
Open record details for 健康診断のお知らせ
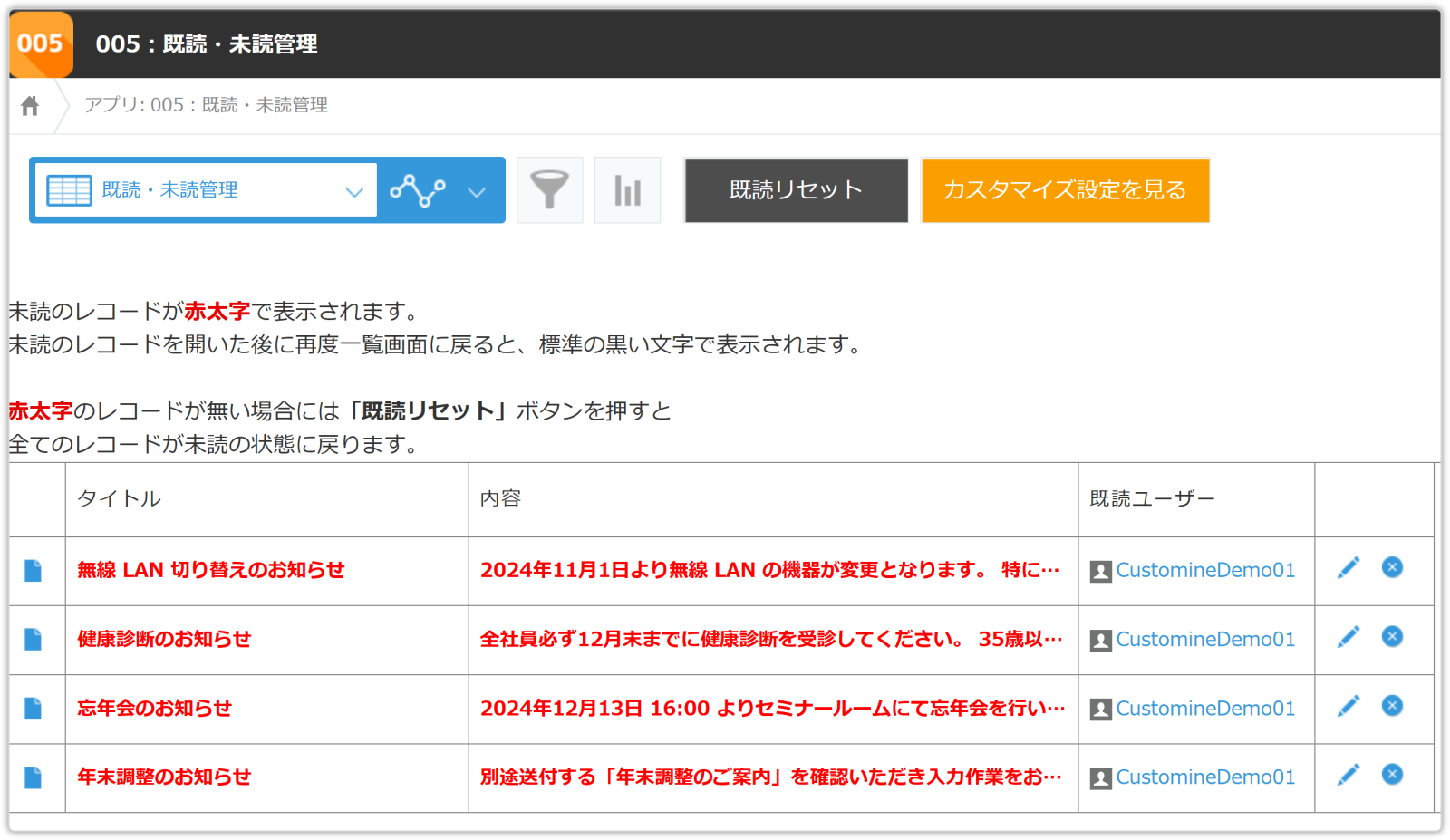34,640
